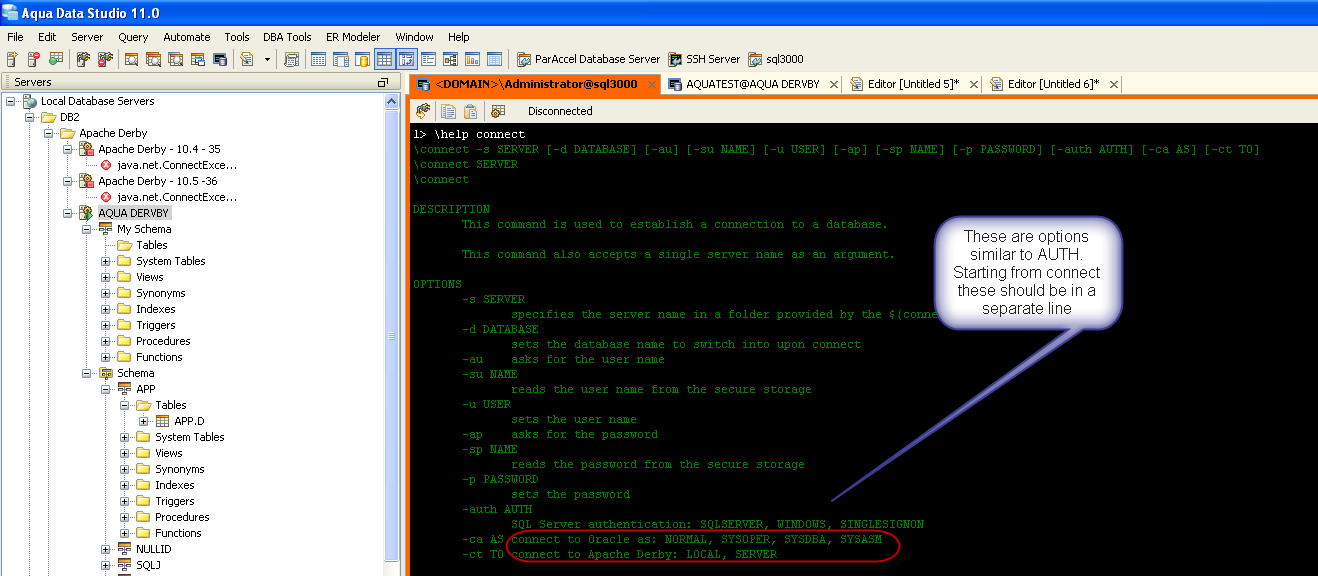Click the table with column layout icon

(341, 59)
